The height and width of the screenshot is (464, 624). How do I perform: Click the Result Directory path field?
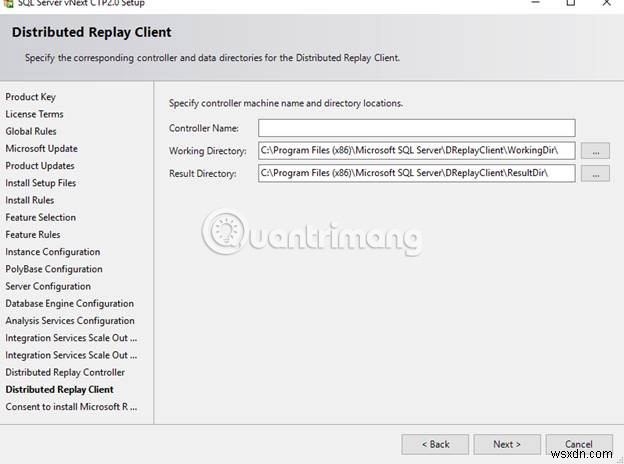416,174
